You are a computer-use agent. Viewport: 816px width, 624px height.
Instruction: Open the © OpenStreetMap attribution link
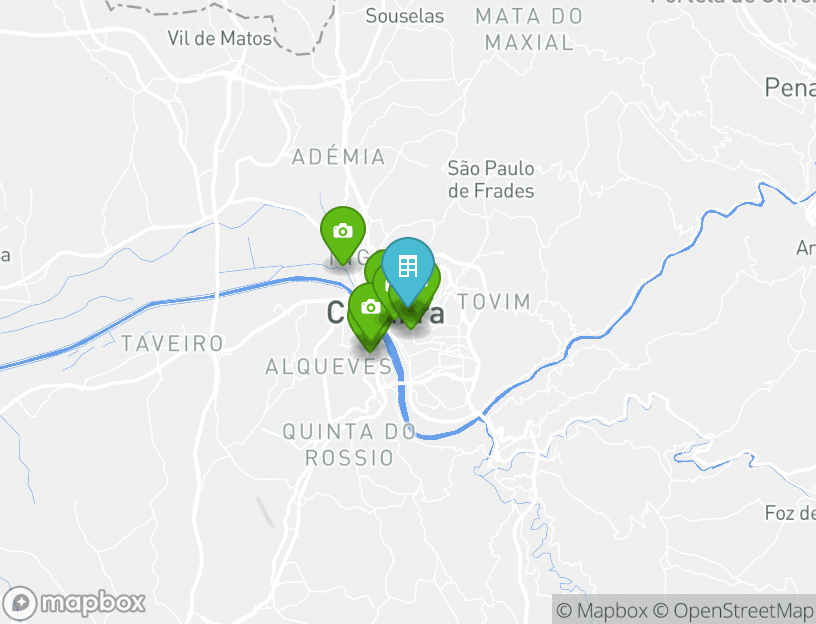(734, 610)
